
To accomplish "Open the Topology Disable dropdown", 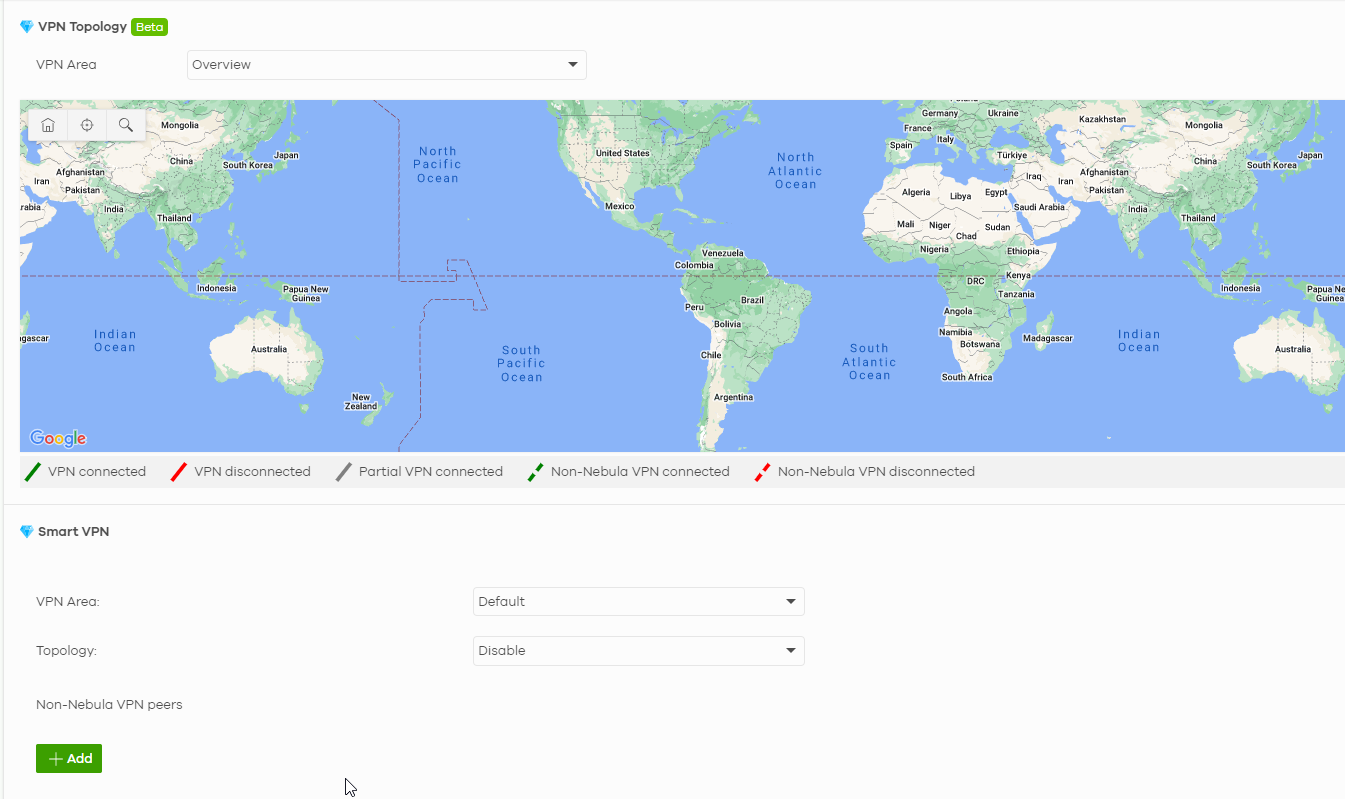I will click(638, 651).
